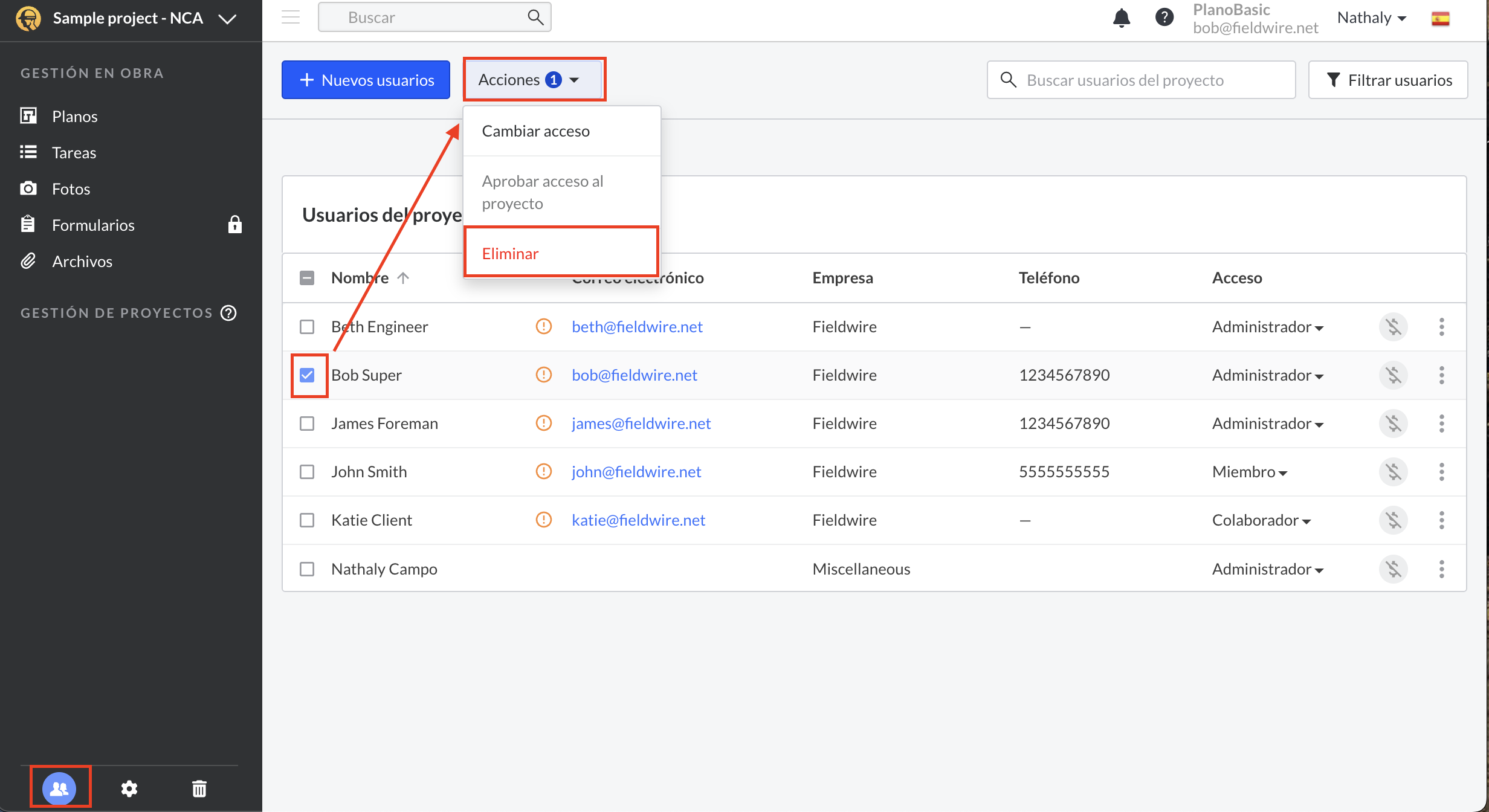Open the Tareas list in the sidebar
This screenshot has height=812, width=1489.
click(74, 152)
